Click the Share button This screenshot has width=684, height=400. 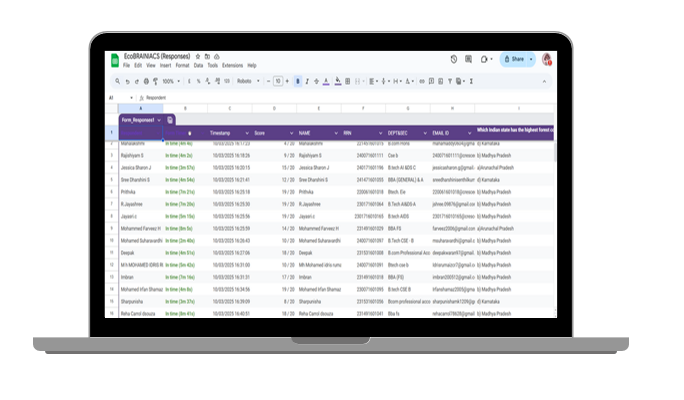coord(516,60)
